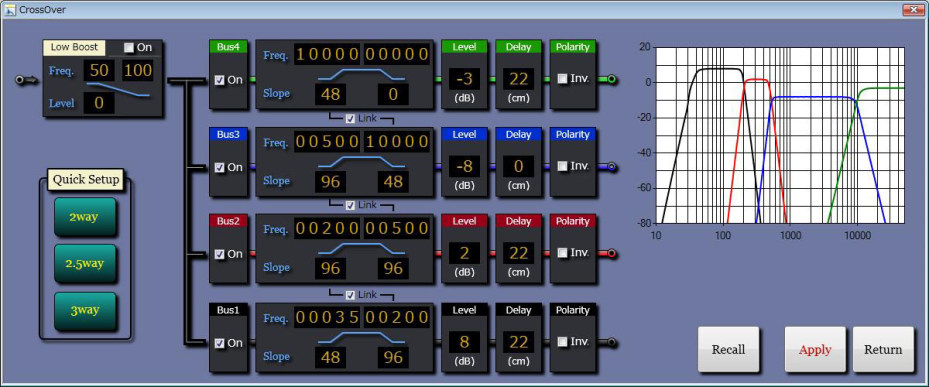The image size is (929, 387).
Task: Select Bus4 low frequency field 10000
Action: tap(328, 55)
